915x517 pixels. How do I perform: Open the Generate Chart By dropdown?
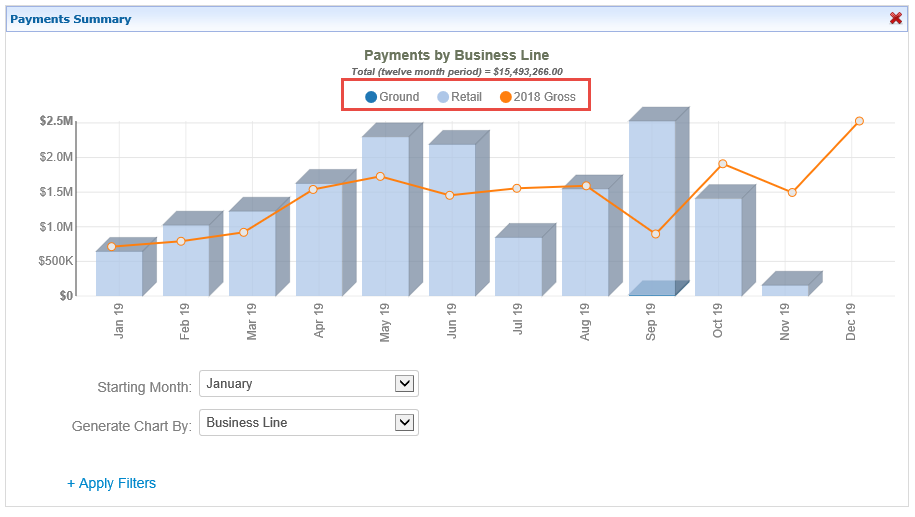click(308, 422)
